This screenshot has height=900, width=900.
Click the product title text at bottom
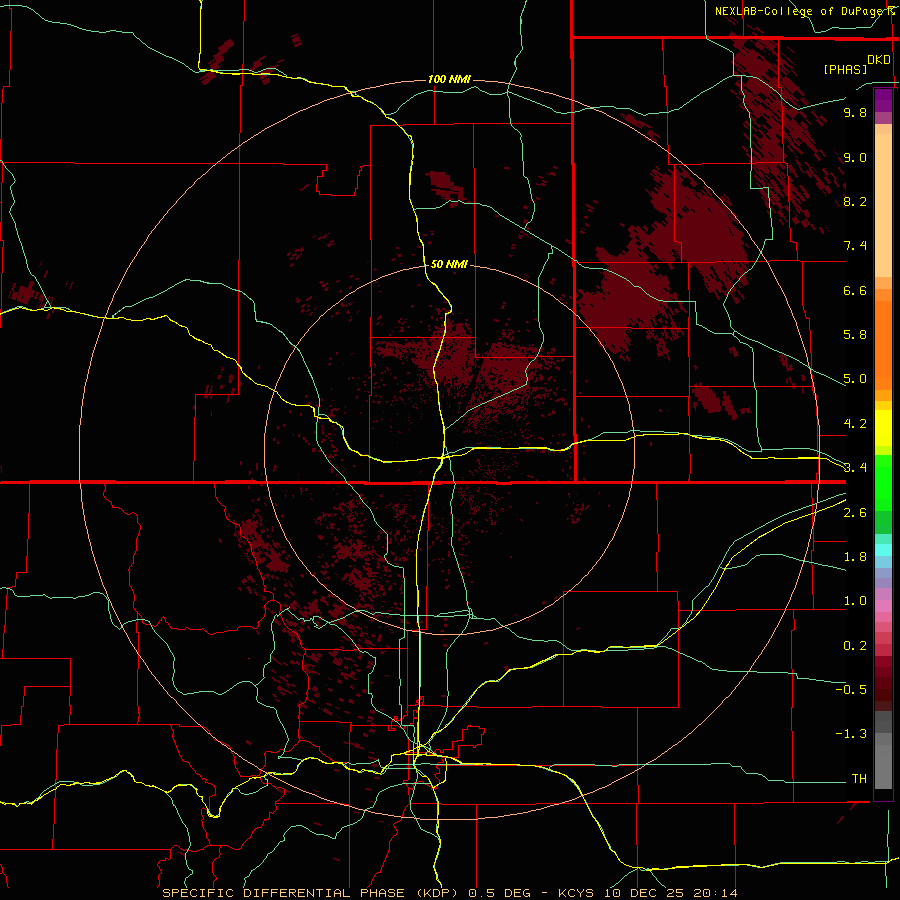449,893
